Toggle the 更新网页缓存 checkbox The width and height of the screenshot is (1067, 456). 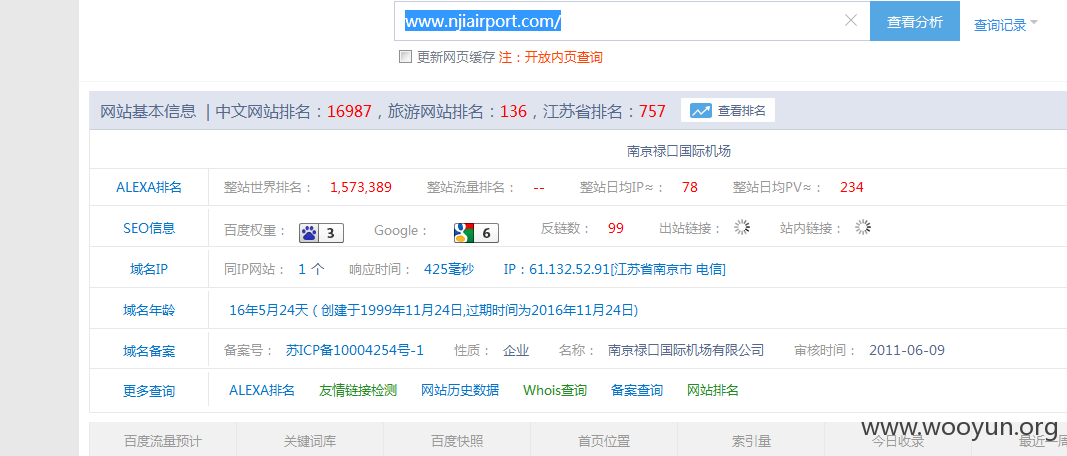(x=406, y=56)
